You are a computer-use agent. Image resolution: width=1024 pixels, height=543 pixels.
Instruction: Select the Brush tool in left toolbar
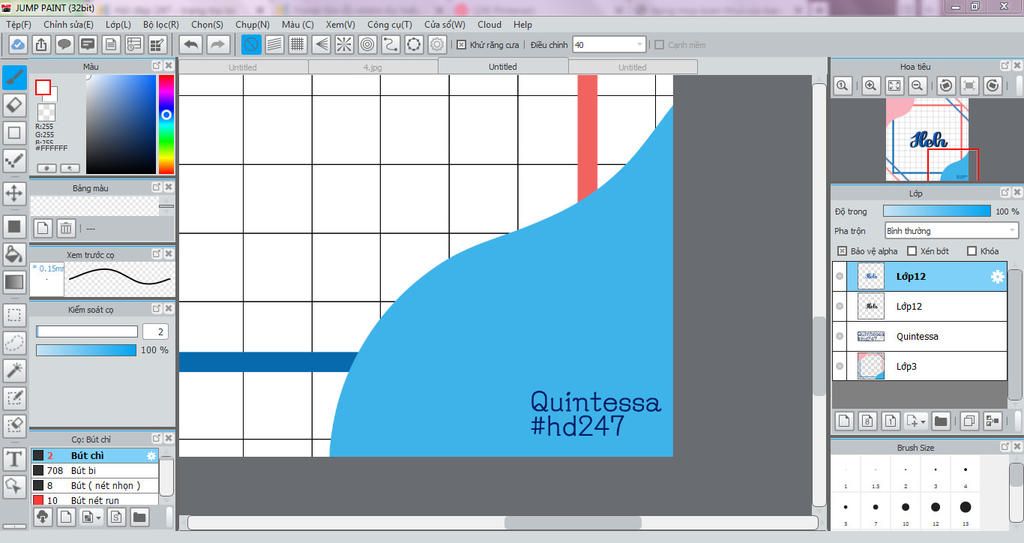(14, 78)
